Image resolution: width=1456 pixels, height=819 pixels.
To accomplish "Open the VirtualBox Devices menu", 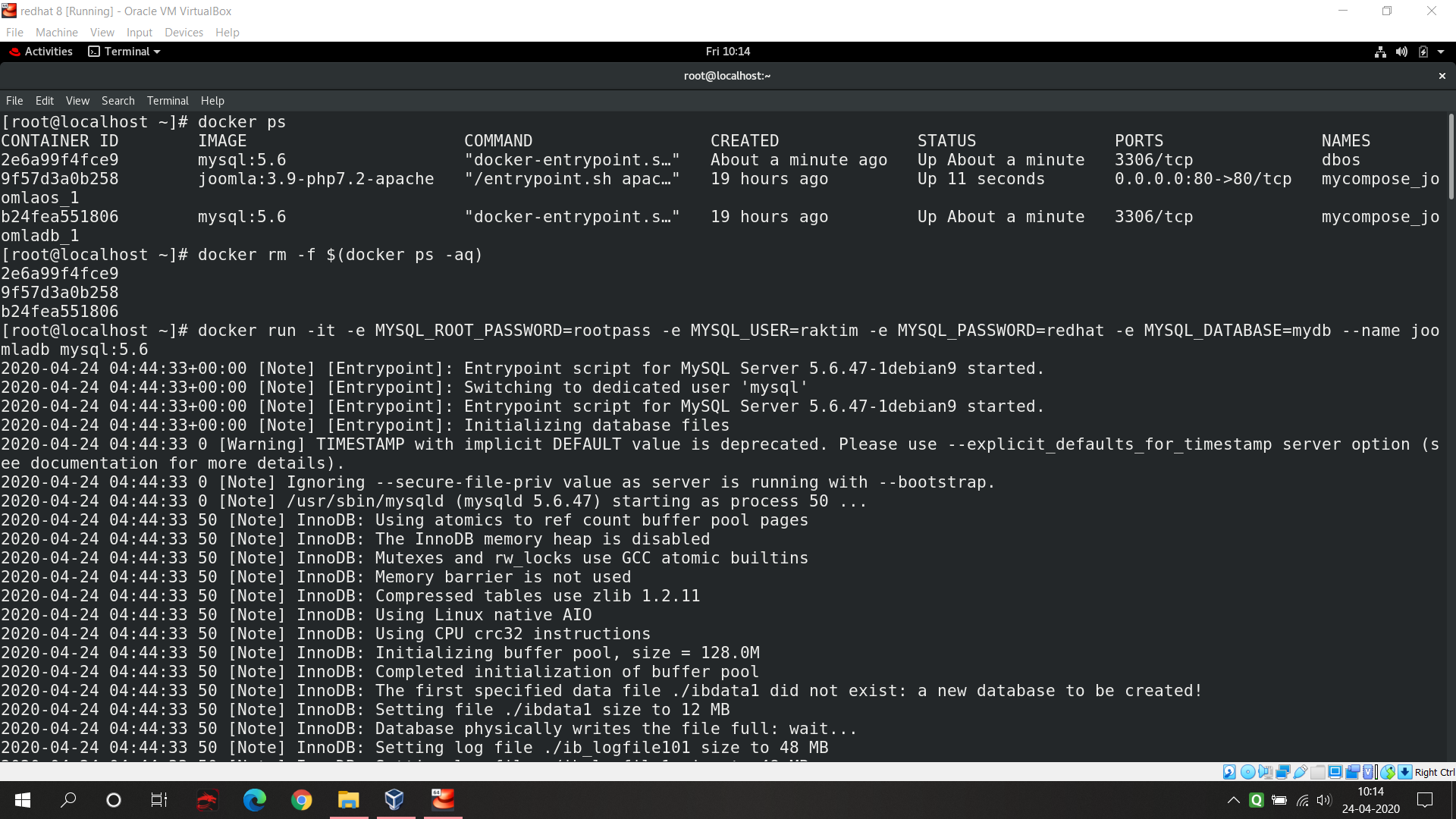I will point(184,32).
